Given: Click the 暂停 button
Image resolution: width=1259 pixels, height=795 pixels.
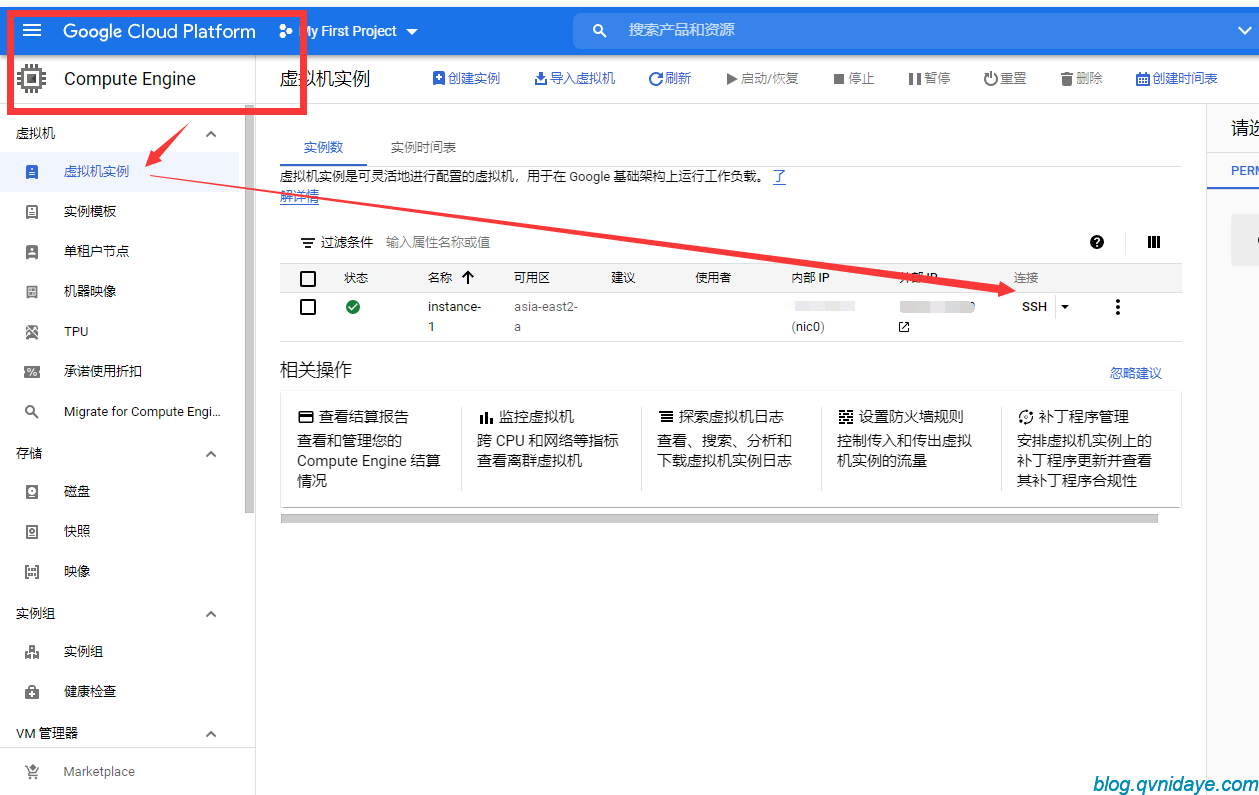Looking at the screenshot, I should coord(929,78).
